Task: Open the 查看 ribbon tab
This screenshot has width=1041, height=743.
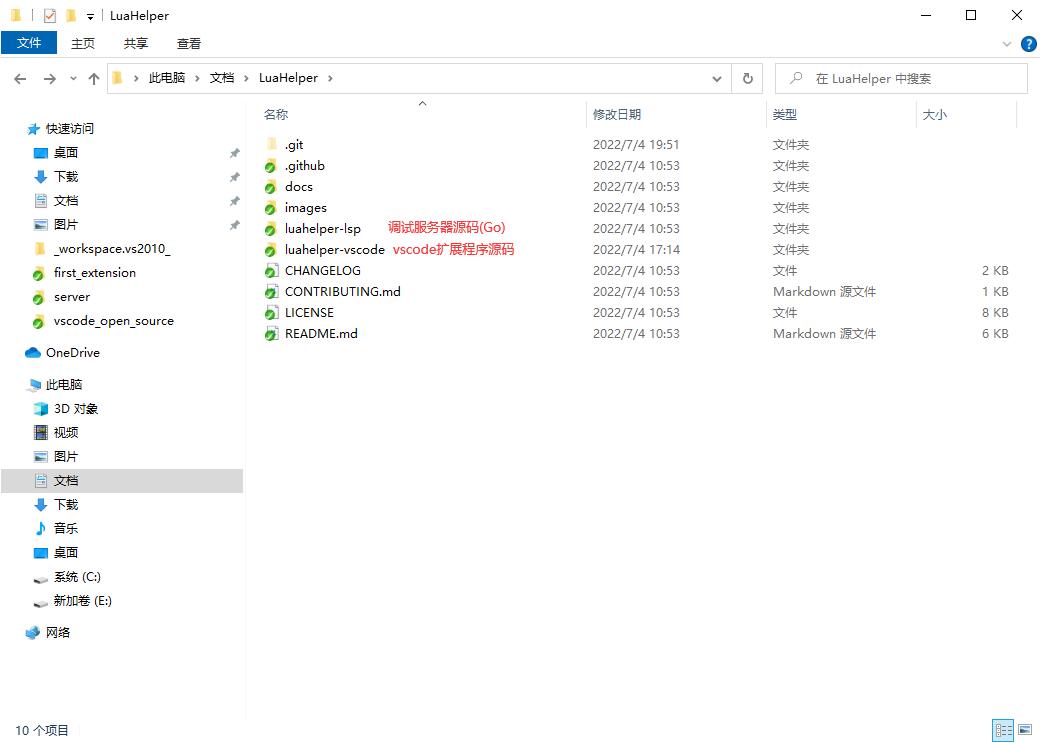Action: tap(189, 43)
